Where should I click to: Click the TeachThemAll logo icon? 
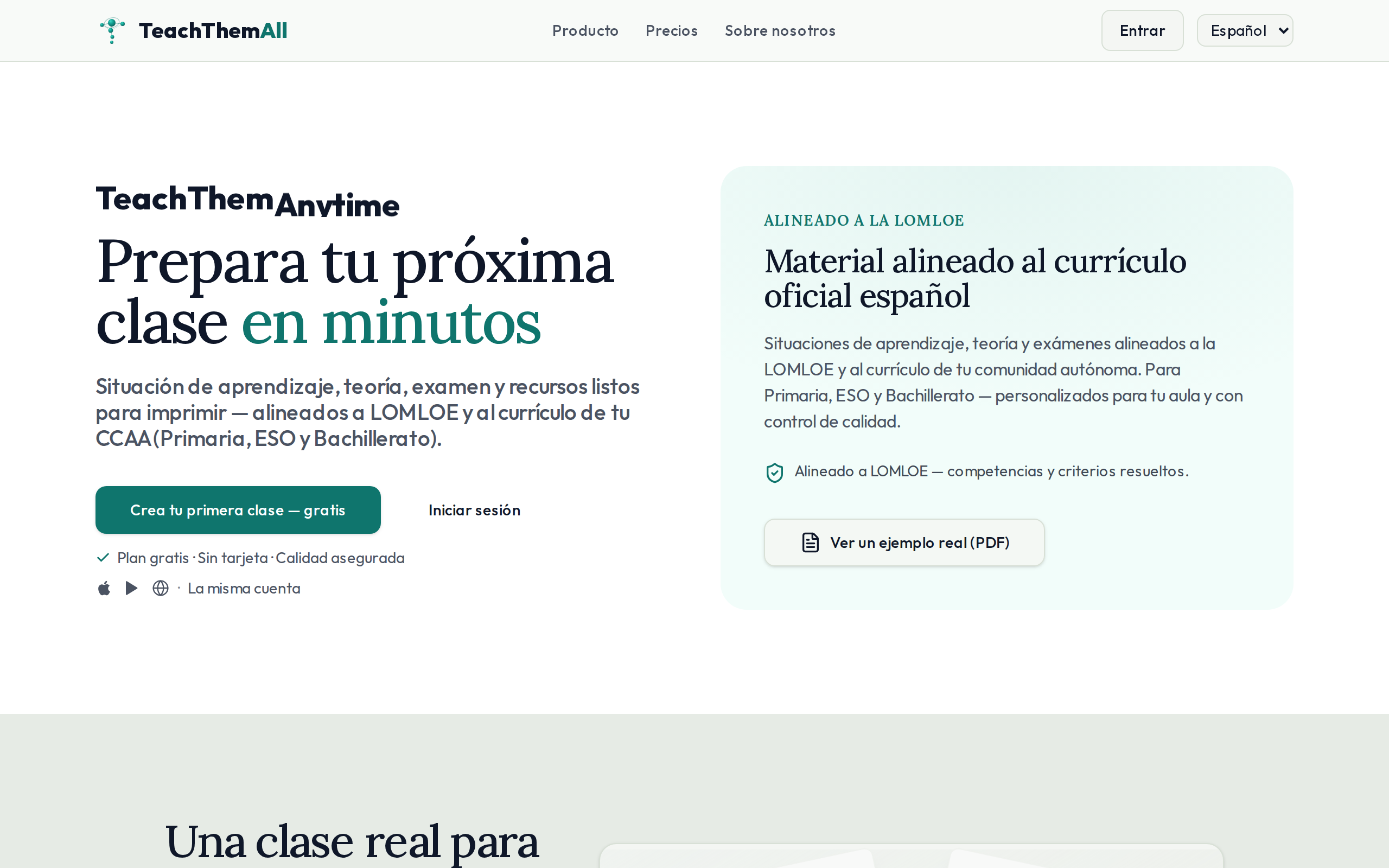click(x=112, y=30)
